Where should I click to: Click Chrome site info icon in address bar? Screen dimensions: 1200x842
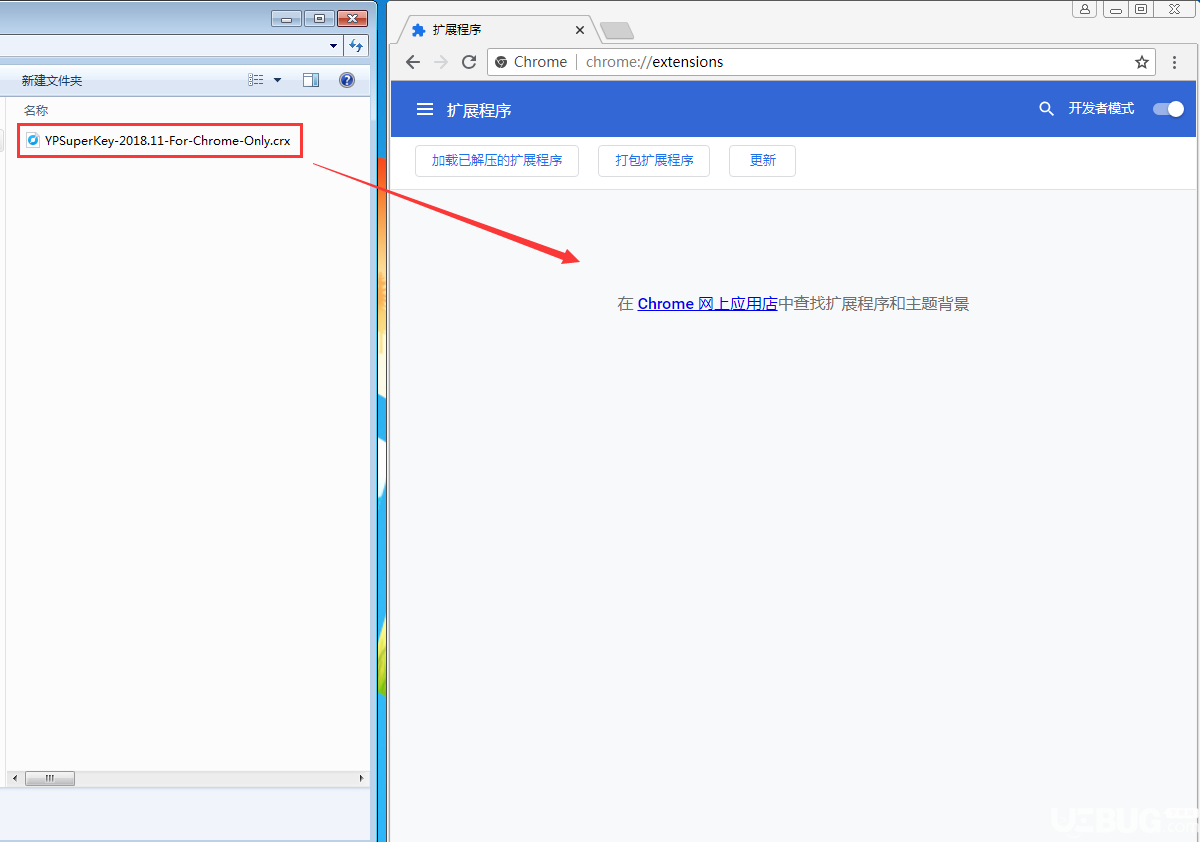coord(501,62)
